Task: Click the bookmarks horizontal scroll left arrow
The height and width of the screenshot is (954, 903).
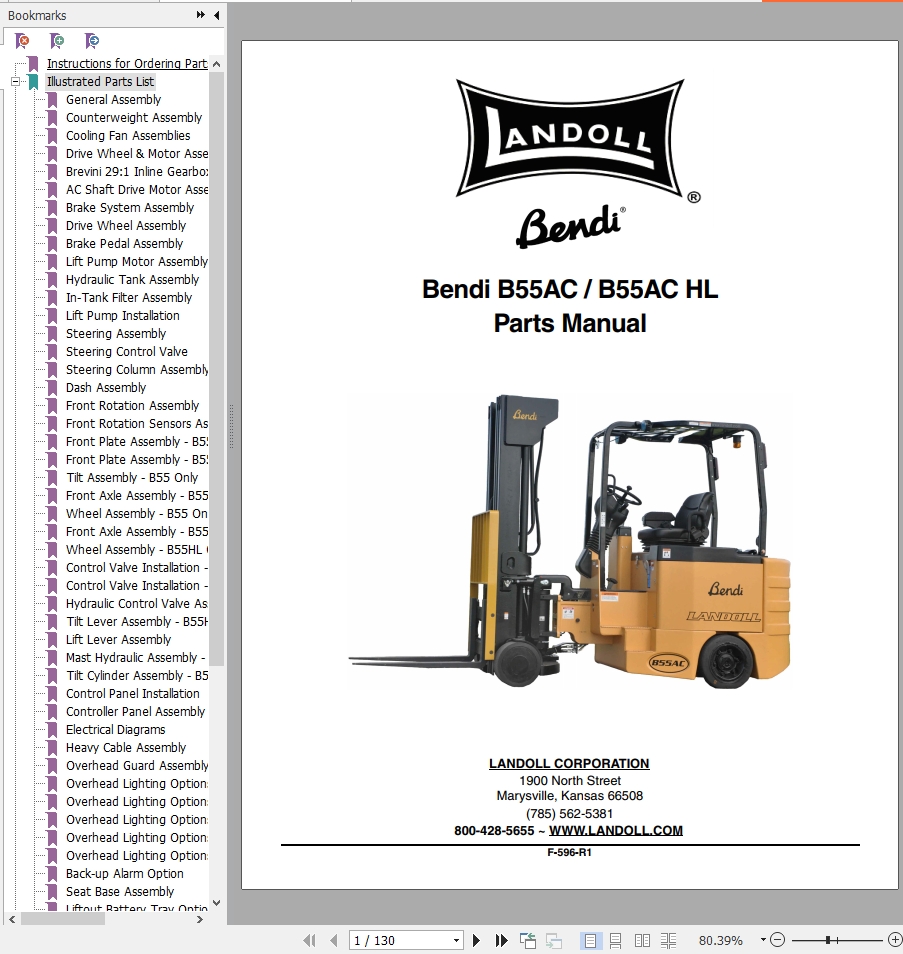Action: click(x=12, y=919)
